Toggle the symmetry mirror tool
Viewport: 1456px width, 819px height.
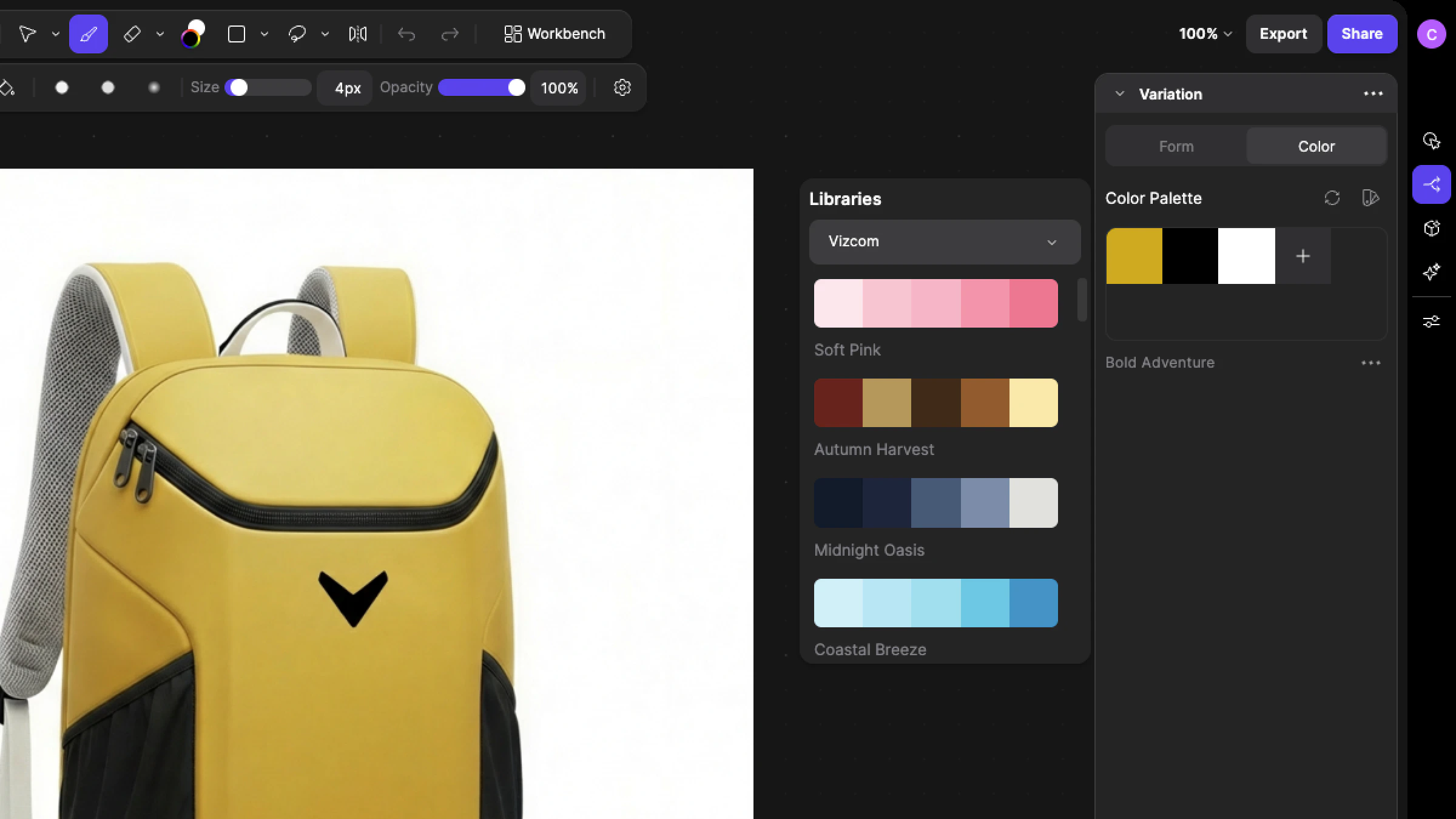[358, 34]
